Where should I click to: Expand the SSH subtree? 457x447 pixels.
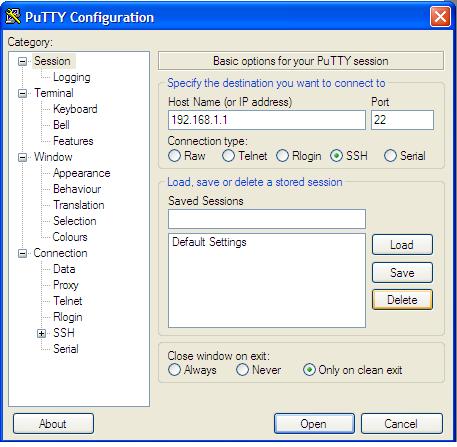point(41,333)
